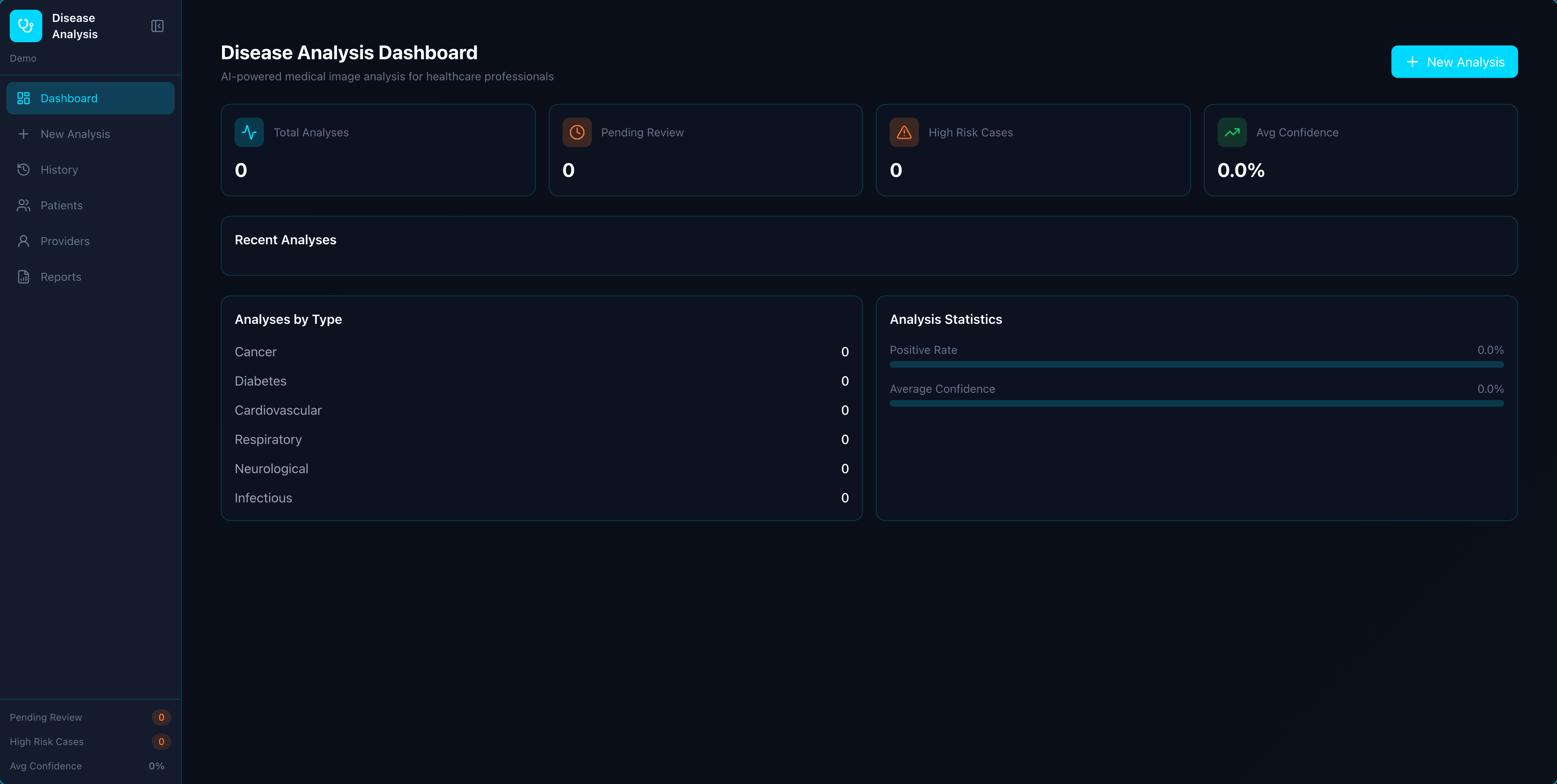Click the High Risk Cases label in the sidebar footer

(x=47, y=742)
